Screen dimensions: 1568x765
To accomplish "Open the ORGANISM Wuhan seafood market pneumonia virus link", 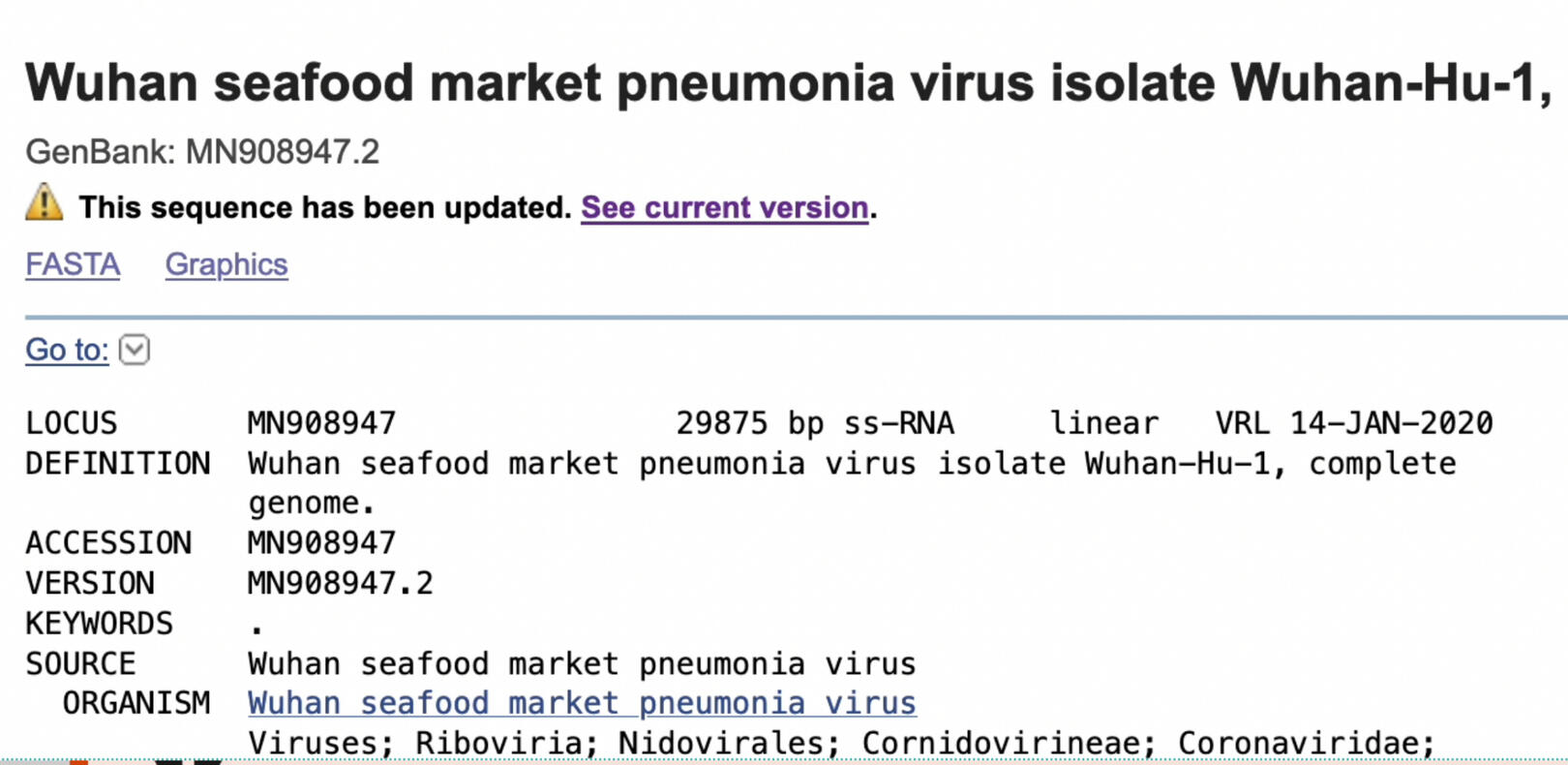I will coord(582,703).
